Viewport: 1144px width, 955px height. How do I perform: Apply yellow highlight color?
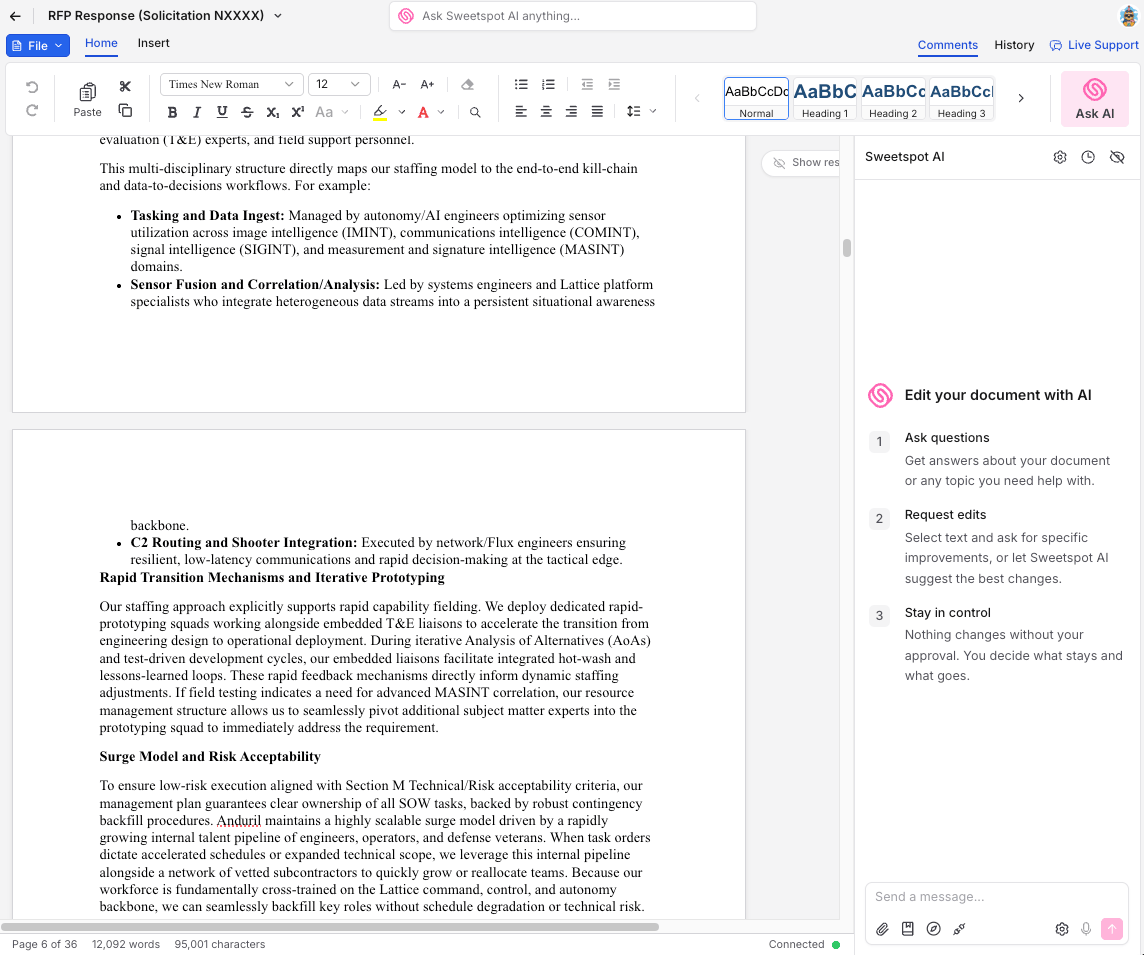[380, 112]
